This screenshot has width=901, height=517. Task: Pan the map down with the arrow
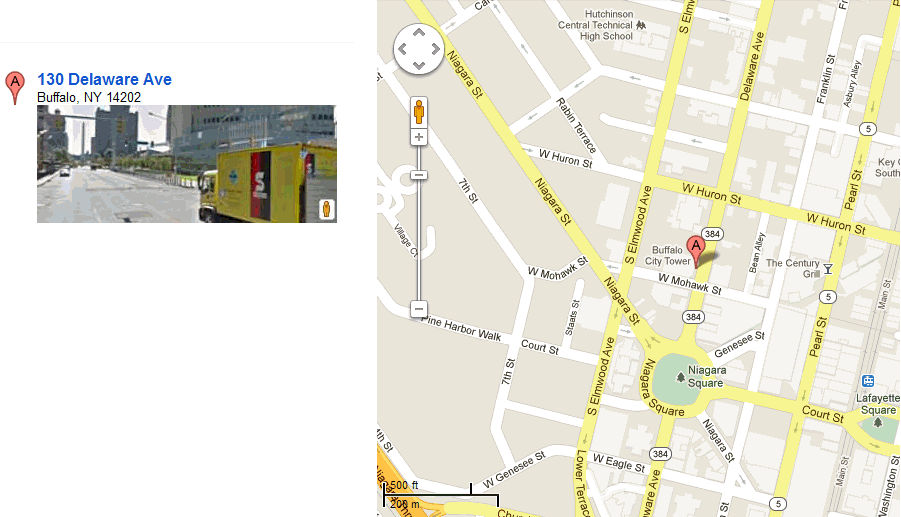click(419, 65)
